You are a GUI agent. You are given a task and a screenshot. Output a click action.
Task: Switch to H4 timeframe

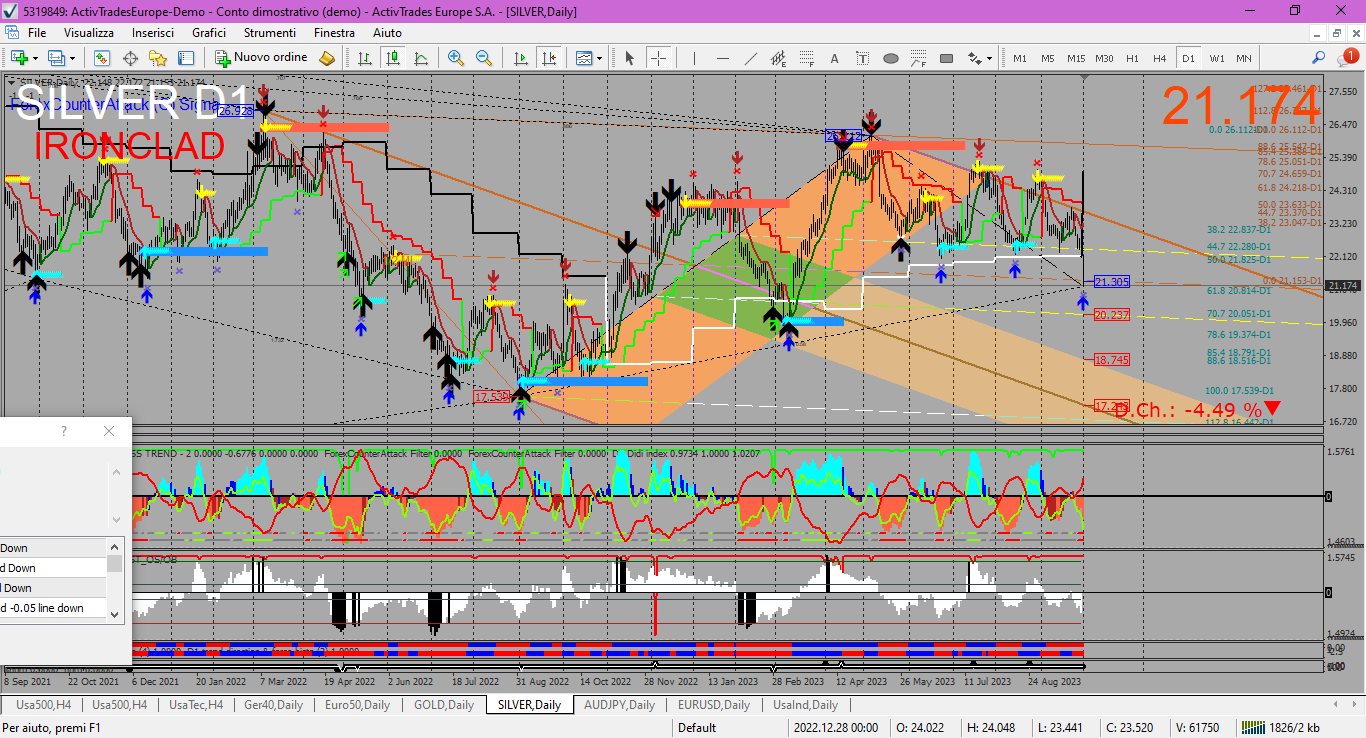[x=1159, y=58]
